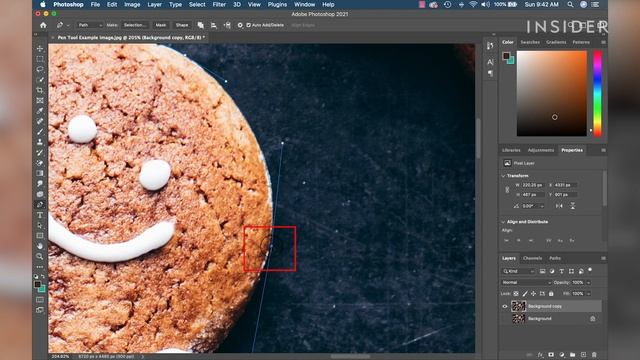Click the Mask button in options bar
Viewport: 640px width, 360px height.
(x=161, y=25)
